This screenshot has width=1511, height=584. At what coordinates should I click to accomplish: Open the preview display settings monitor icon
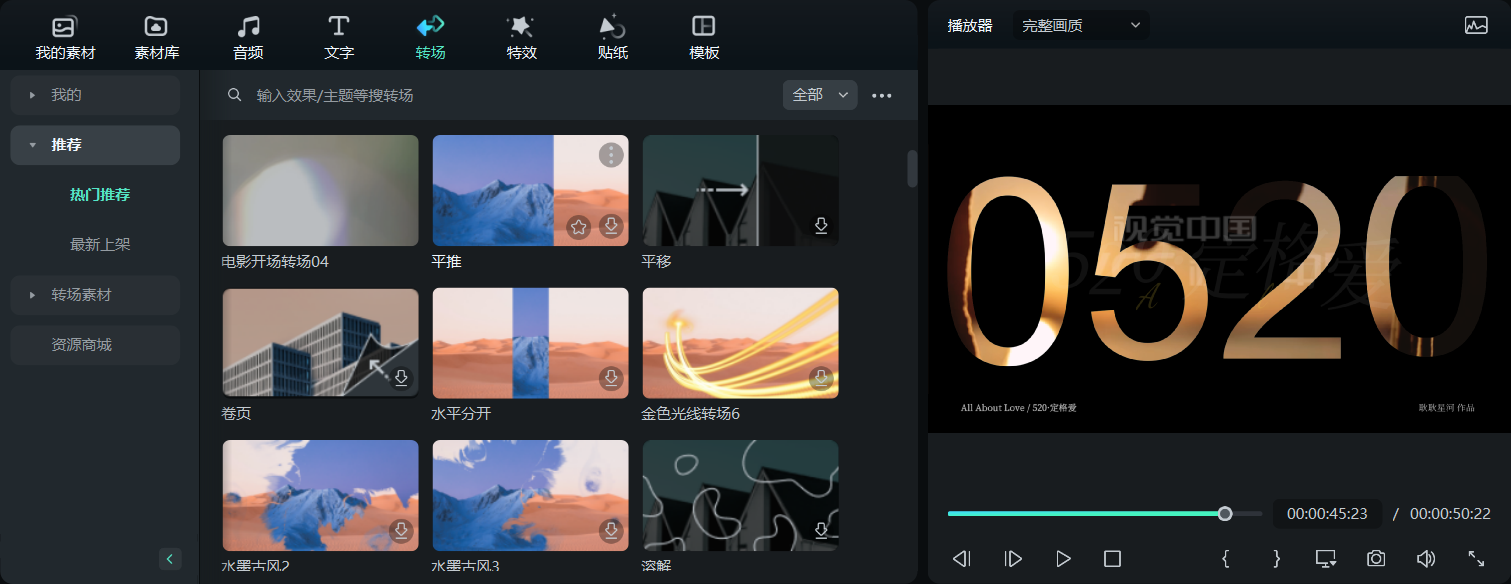(1326, 559)
